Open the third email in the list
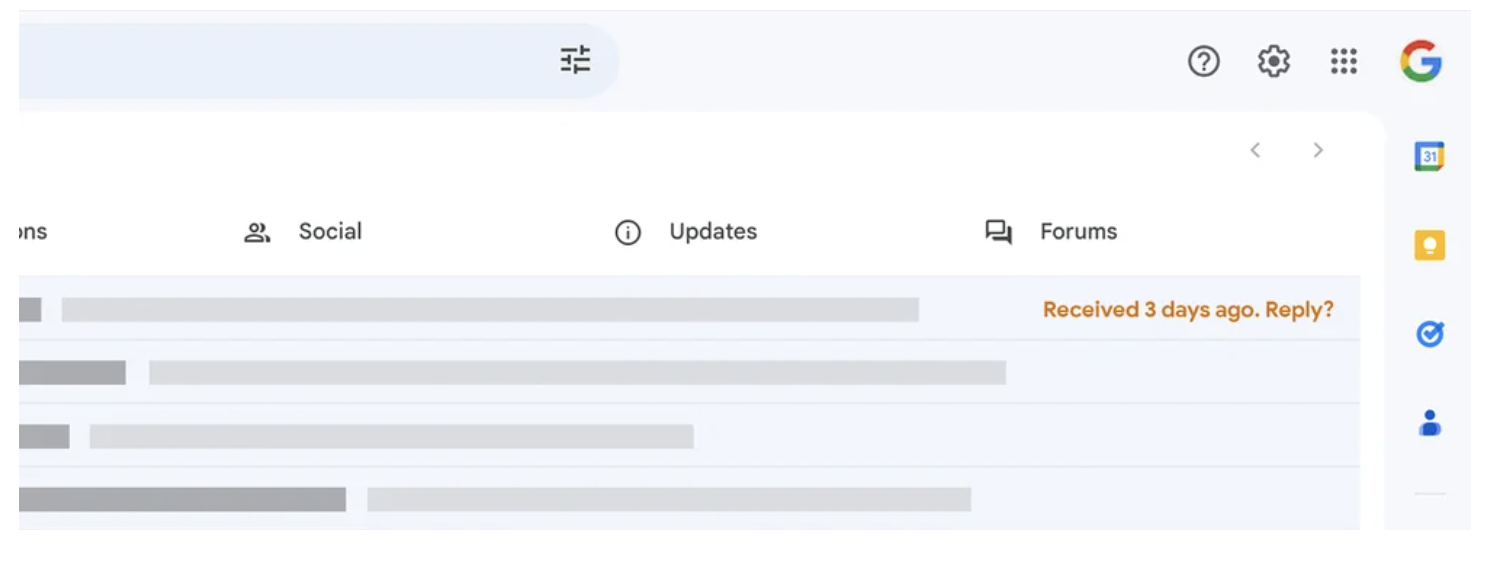The height and width of the screenshot is (580, 1494). tap(390, 436)
